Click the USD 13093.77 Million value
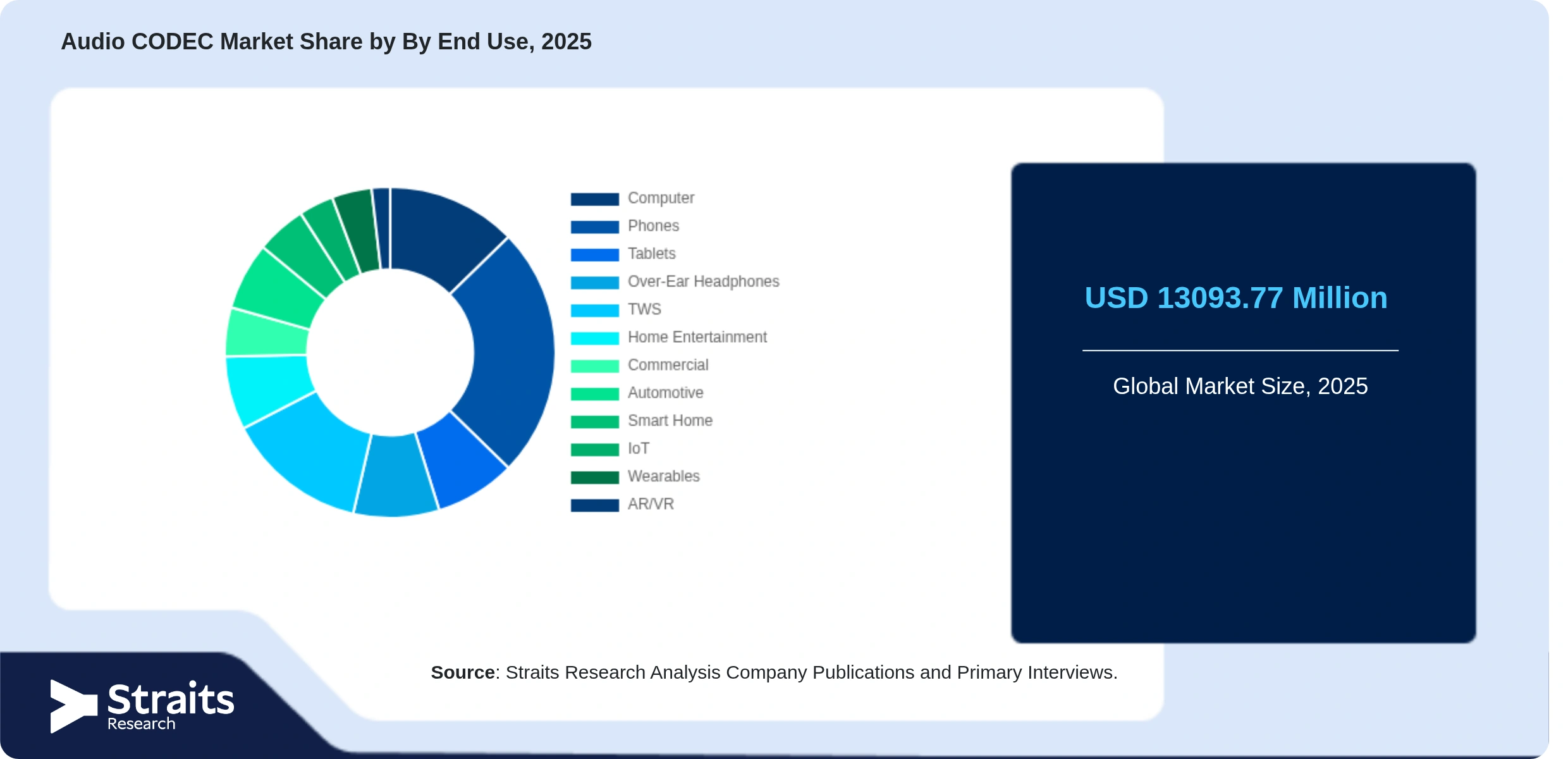The height and width of the screenshot is (759, 1568). pyautogui.click(x=1236, y=298)
